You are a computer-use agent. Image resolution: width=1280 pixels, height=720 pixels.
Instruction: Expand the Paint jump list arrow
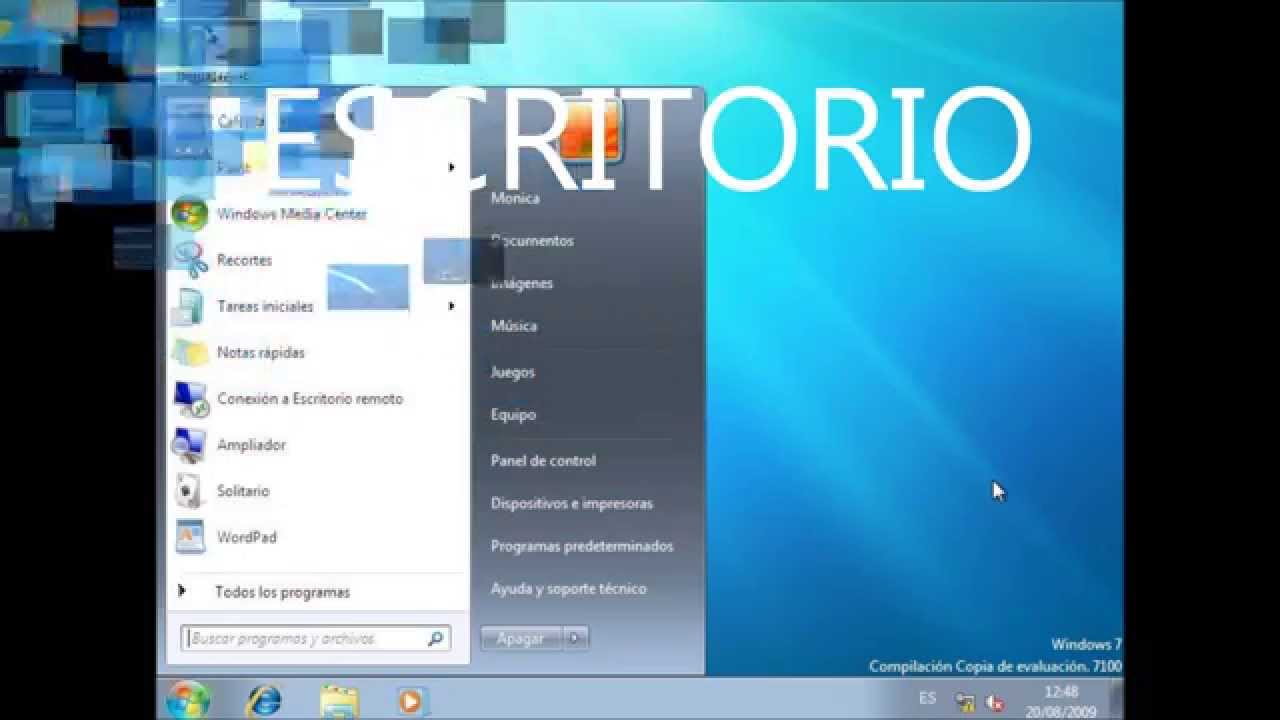pos(451,167)
